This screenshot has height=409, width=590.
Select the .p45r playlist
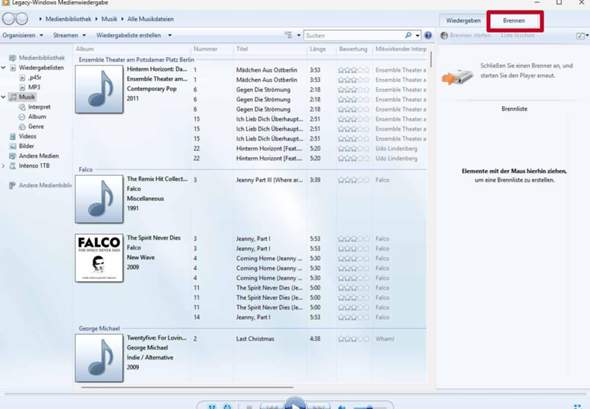point(35,78)
